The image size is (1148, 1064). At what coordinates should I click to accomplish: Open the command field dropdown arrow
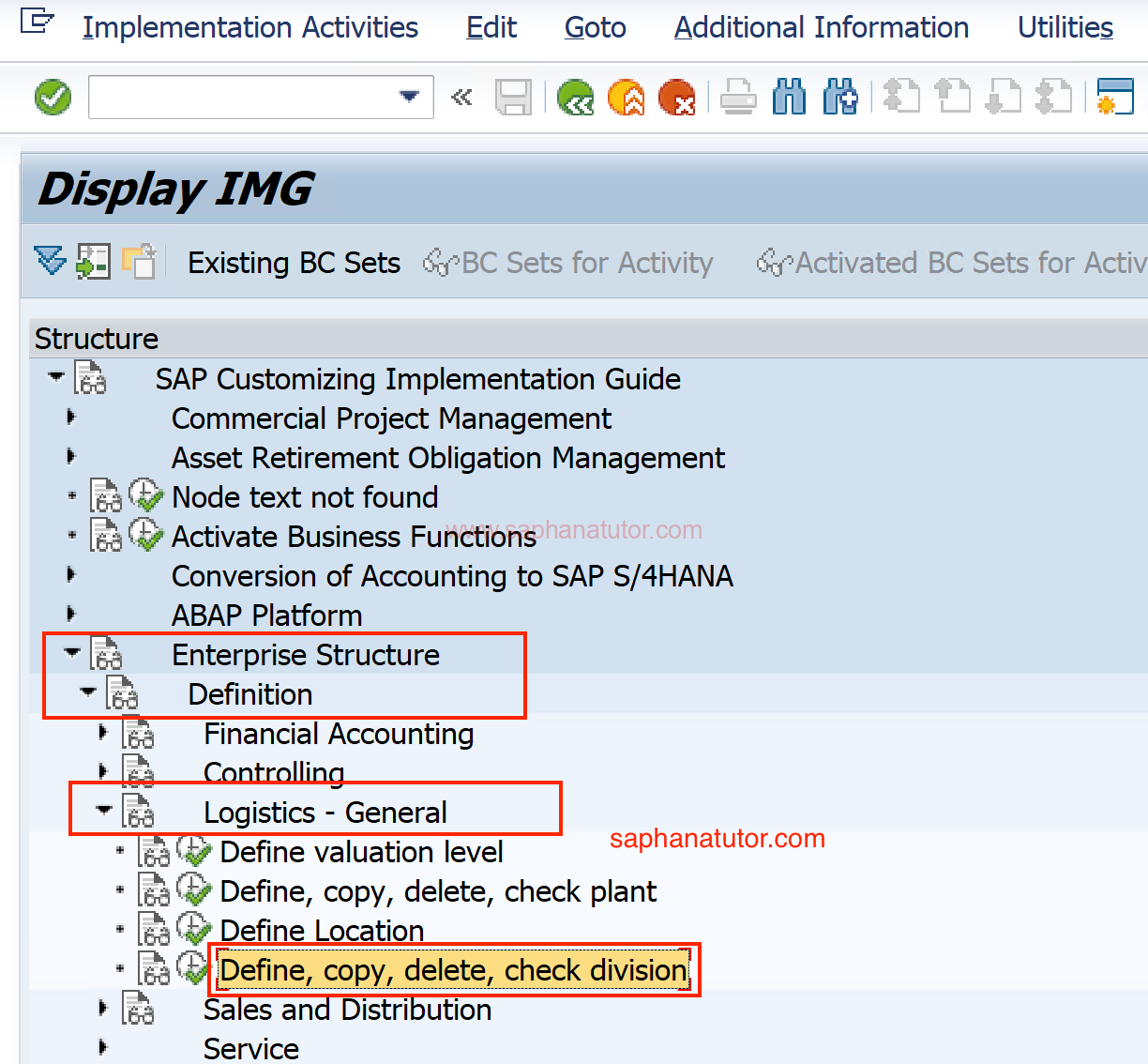pos(409,97)
